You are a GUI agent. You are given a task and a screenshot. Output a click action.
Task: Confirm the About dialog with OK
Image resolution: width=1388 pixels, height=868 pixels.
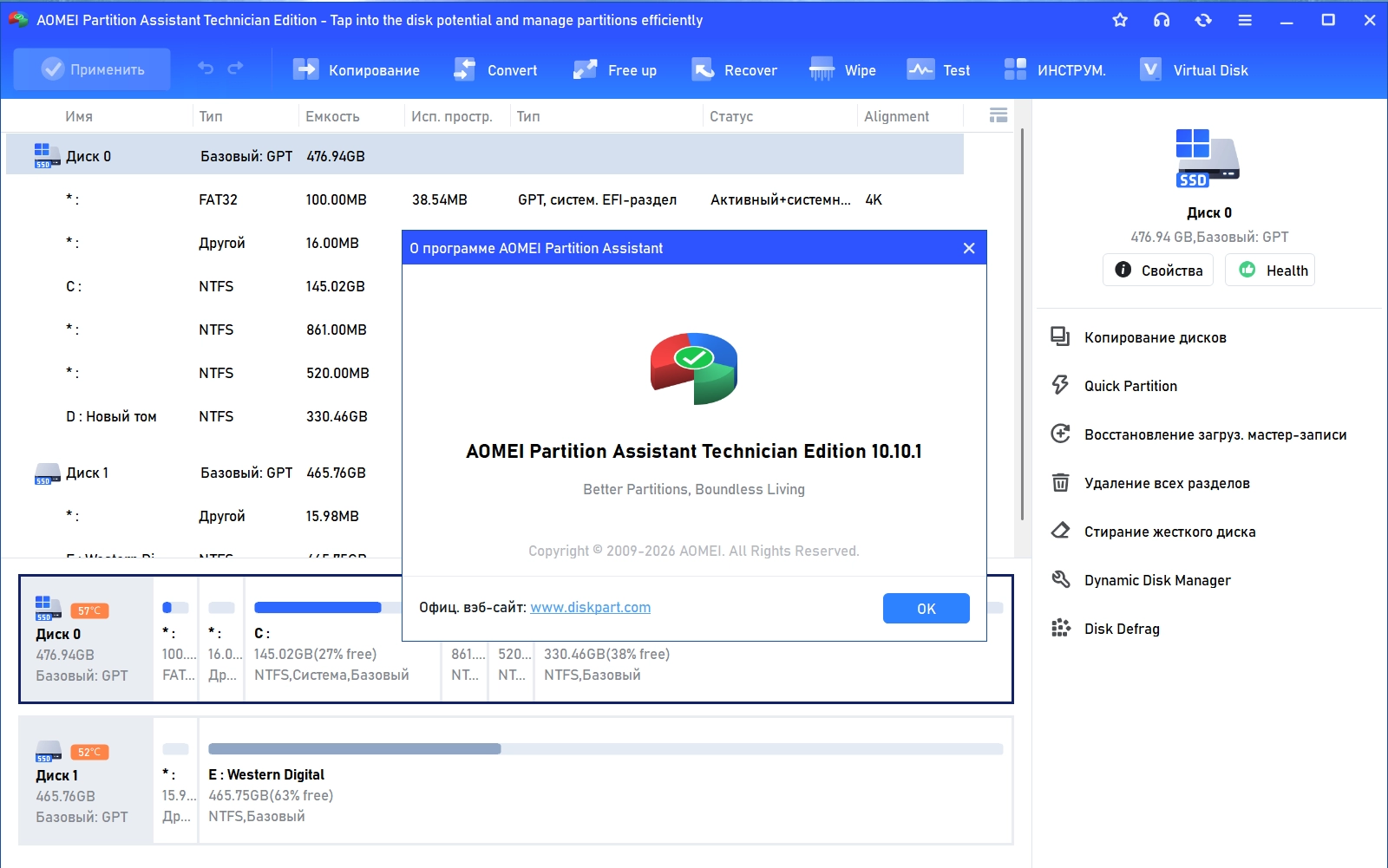[x=926, y=608]
